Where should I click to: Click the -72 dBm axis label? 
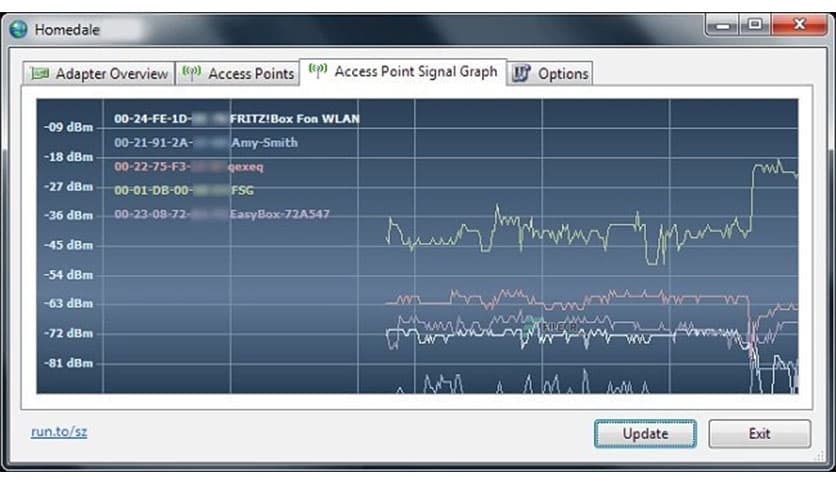pyautogui.click(x=68, y=334)
